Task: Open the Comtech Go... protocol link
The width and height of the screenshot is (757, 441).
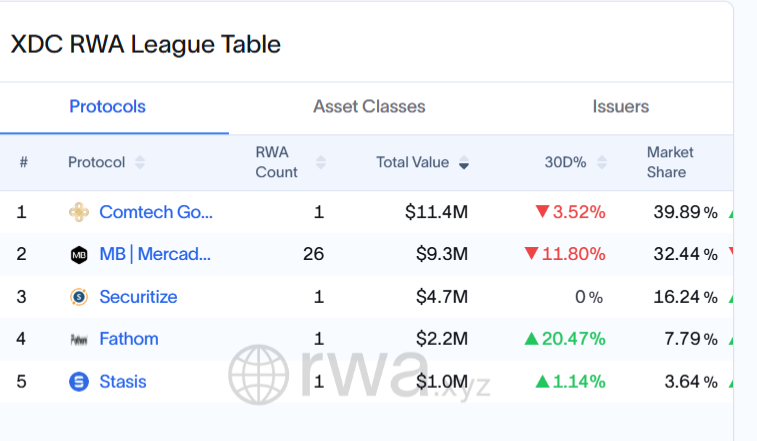Action: 156,212
